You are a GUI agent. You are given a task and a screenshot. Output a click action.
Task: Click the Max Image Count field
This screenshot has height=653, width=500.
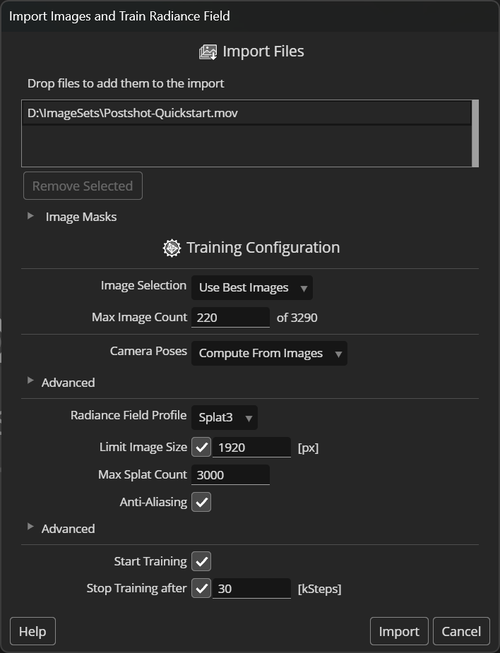coord(230,318)
